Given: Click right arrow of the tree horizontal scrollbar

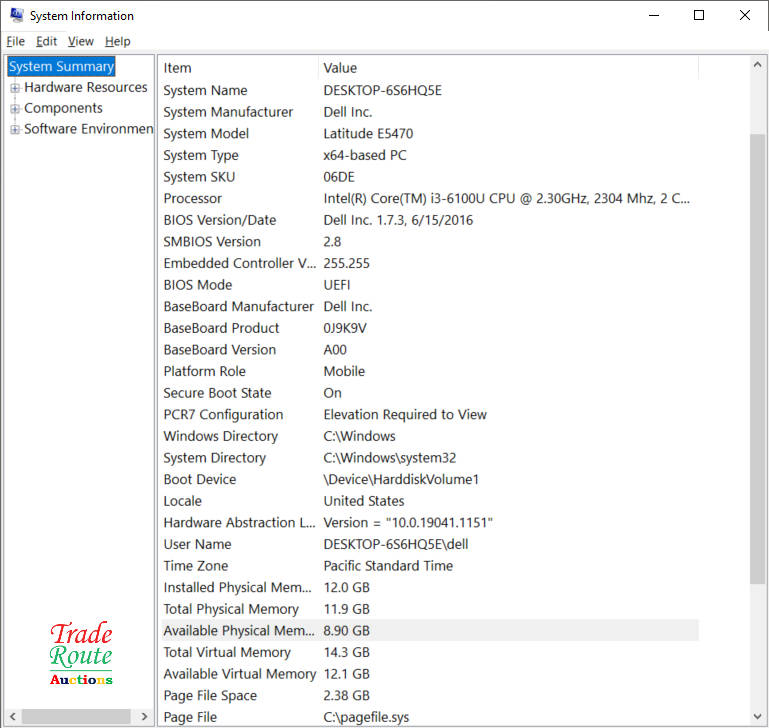Looking at the screenshot, I should (144, 717).
